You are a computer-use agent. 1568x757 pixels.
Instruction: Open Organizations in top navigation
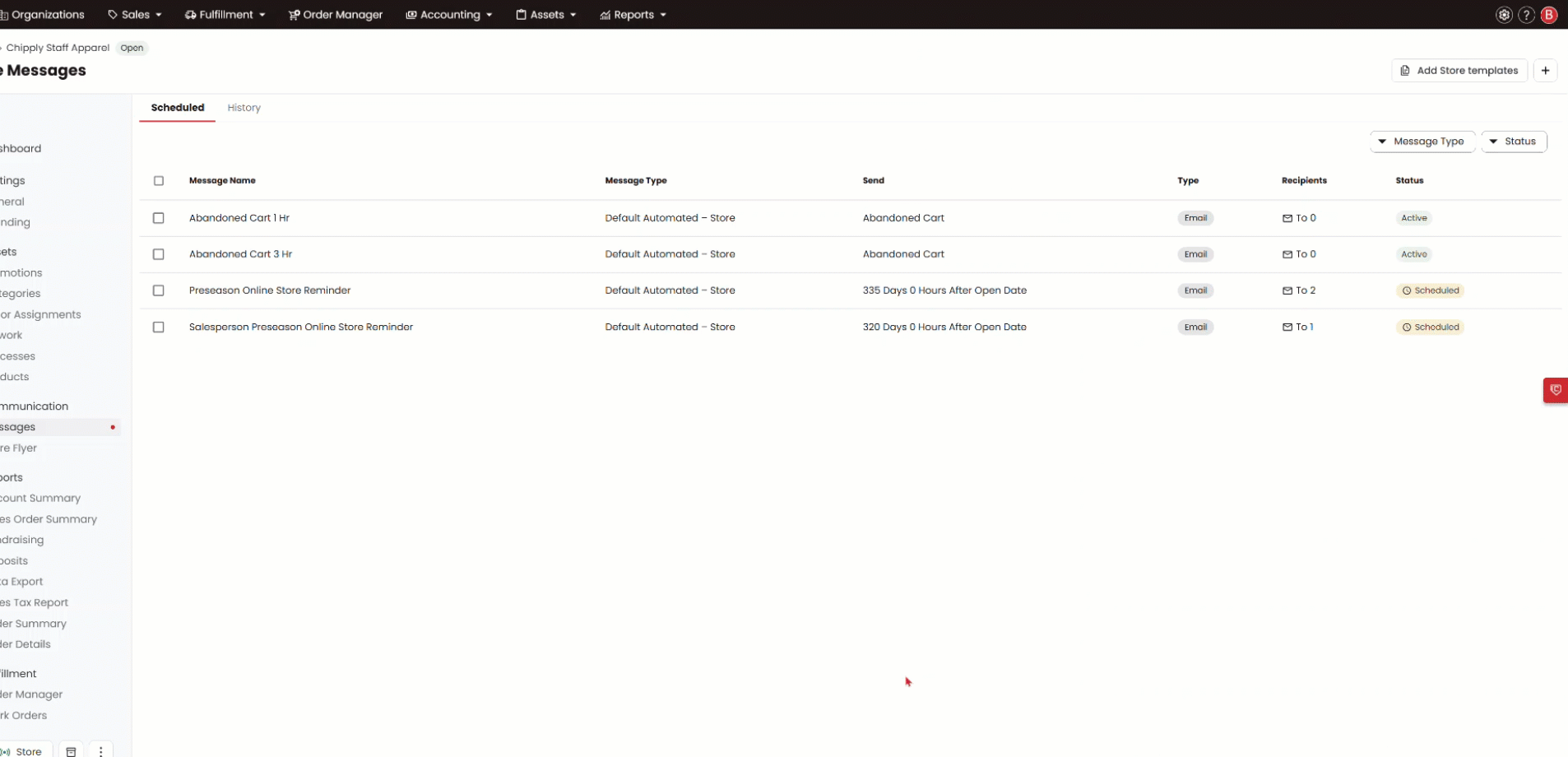(43, 15)
